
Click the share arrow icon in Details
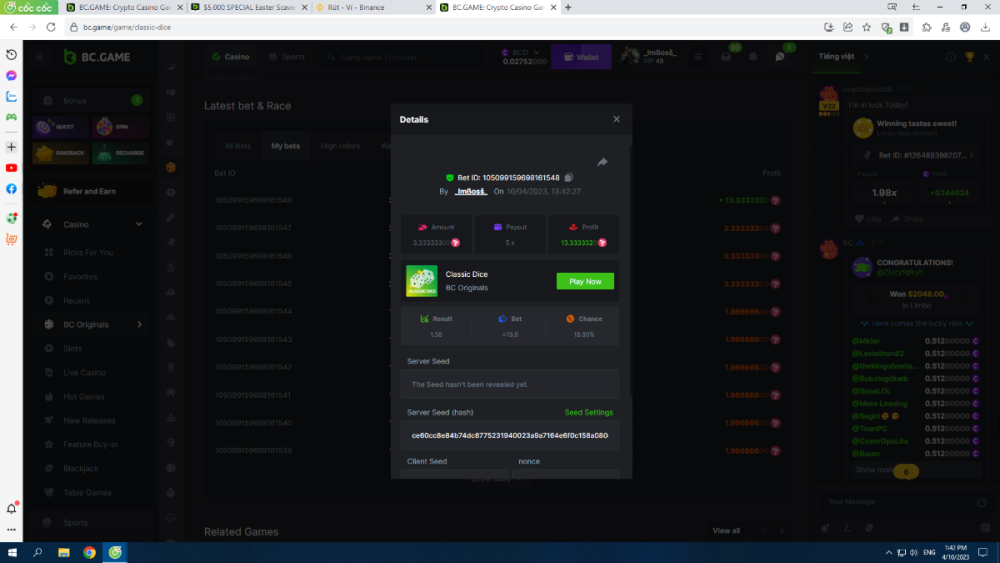coord(603,162)
